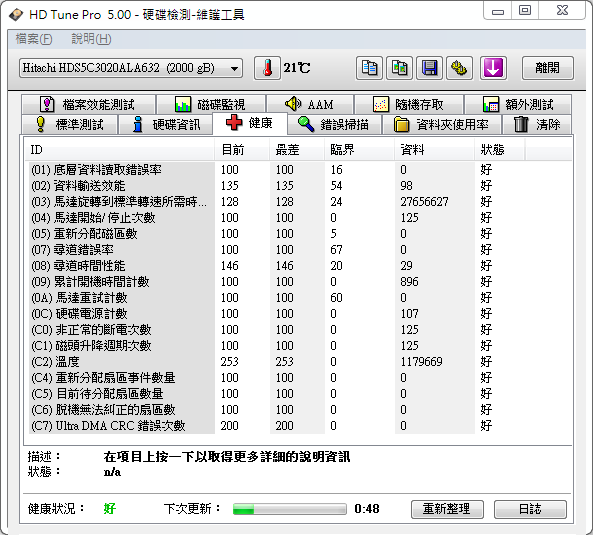Save screenshot floppy disk icon

429,68
